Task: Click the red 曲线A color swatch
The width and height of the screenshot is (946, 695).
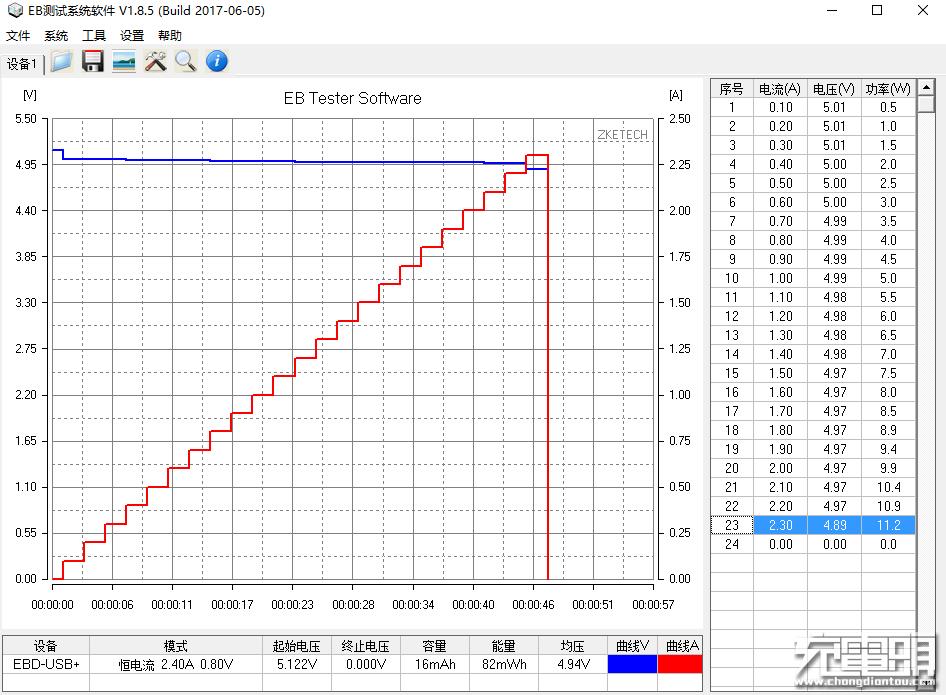Action: tap(680, 664)
